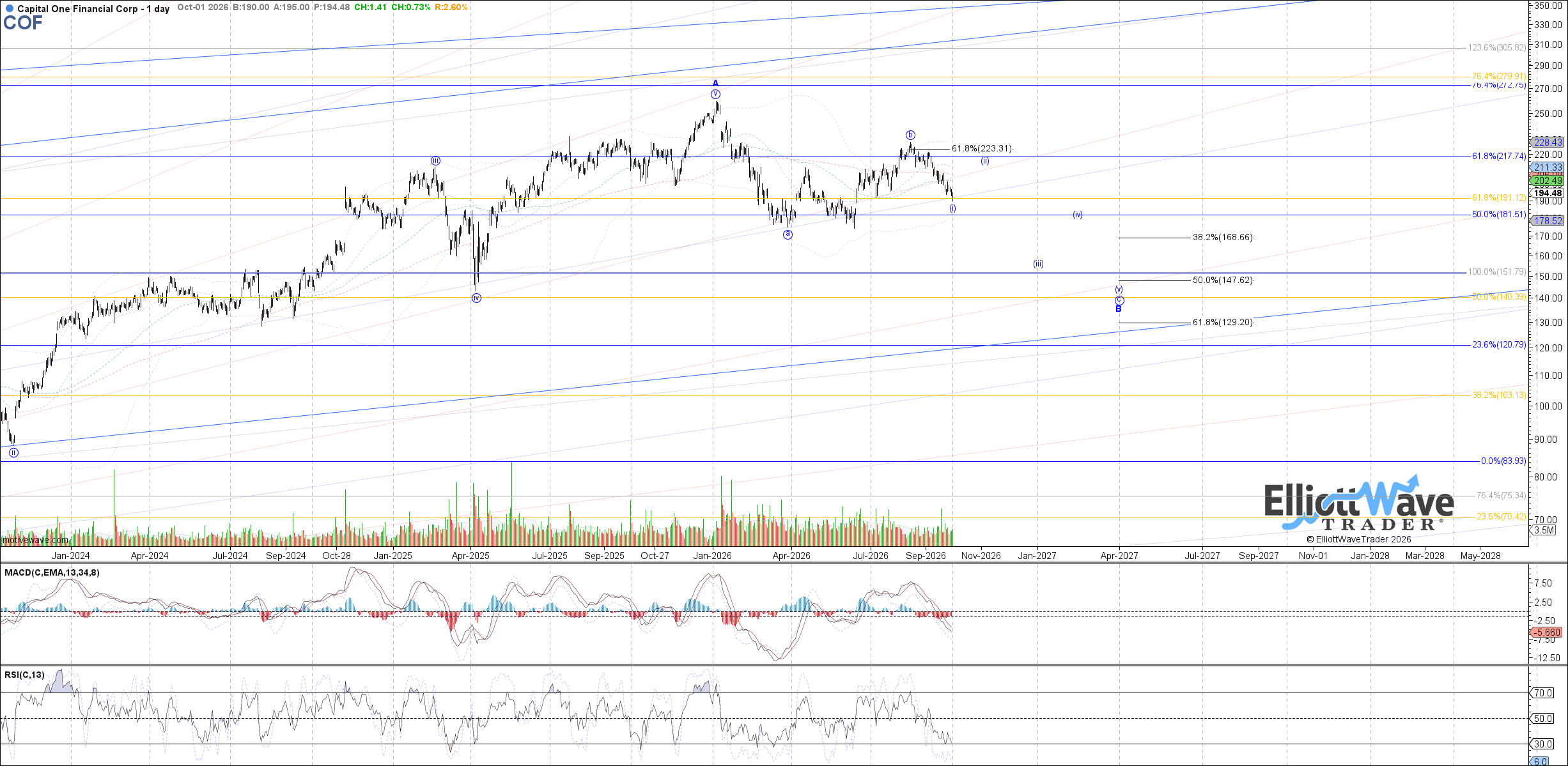The width and height of the screenshot is (1568, 766).
Task: Select the projected (iii) wave label
Action: (1038, 264)
